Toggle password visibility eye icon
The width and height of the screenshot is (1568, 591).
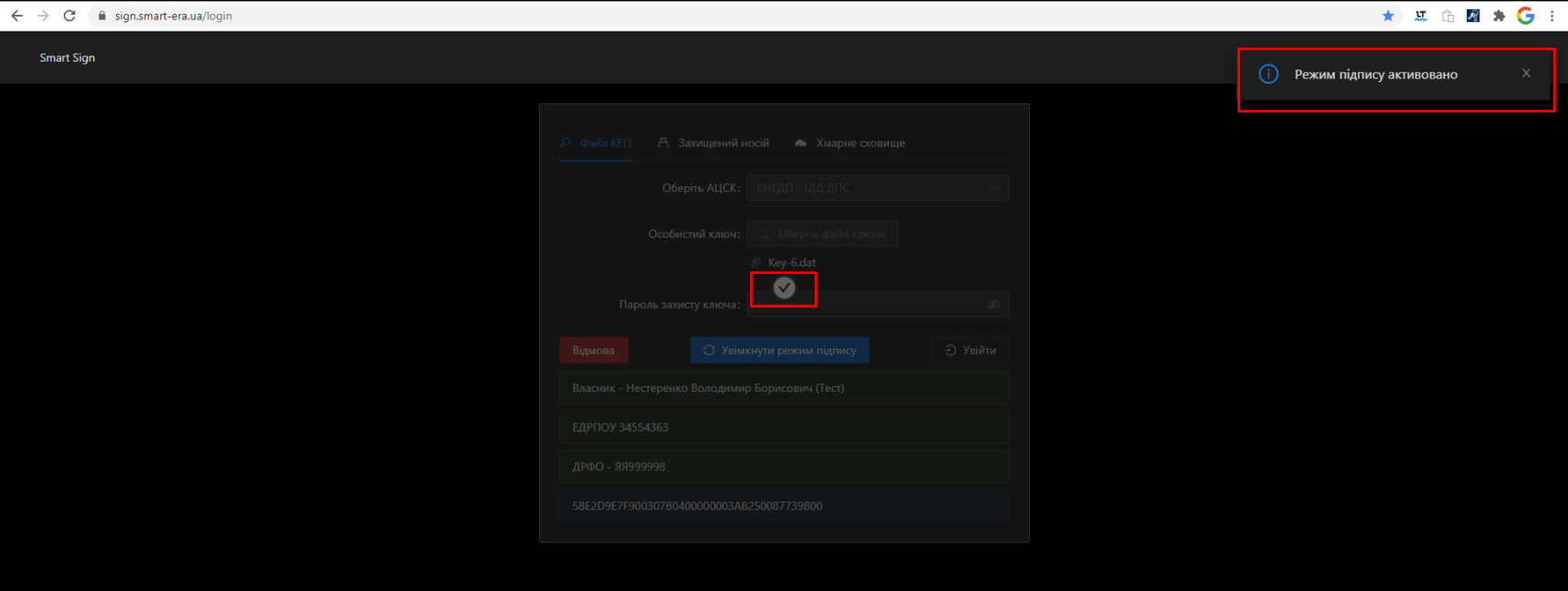(993, 304)
